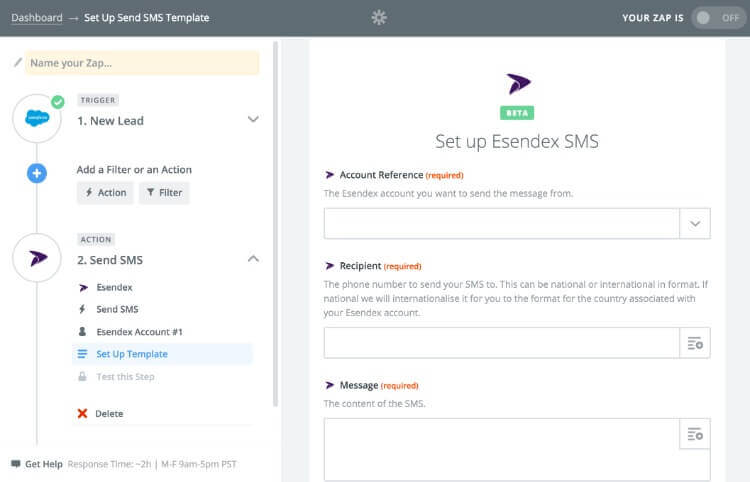The height and width of the screenshot is (482, 750).
Task: Click the Get Help link
Action: tap(44, 464)
